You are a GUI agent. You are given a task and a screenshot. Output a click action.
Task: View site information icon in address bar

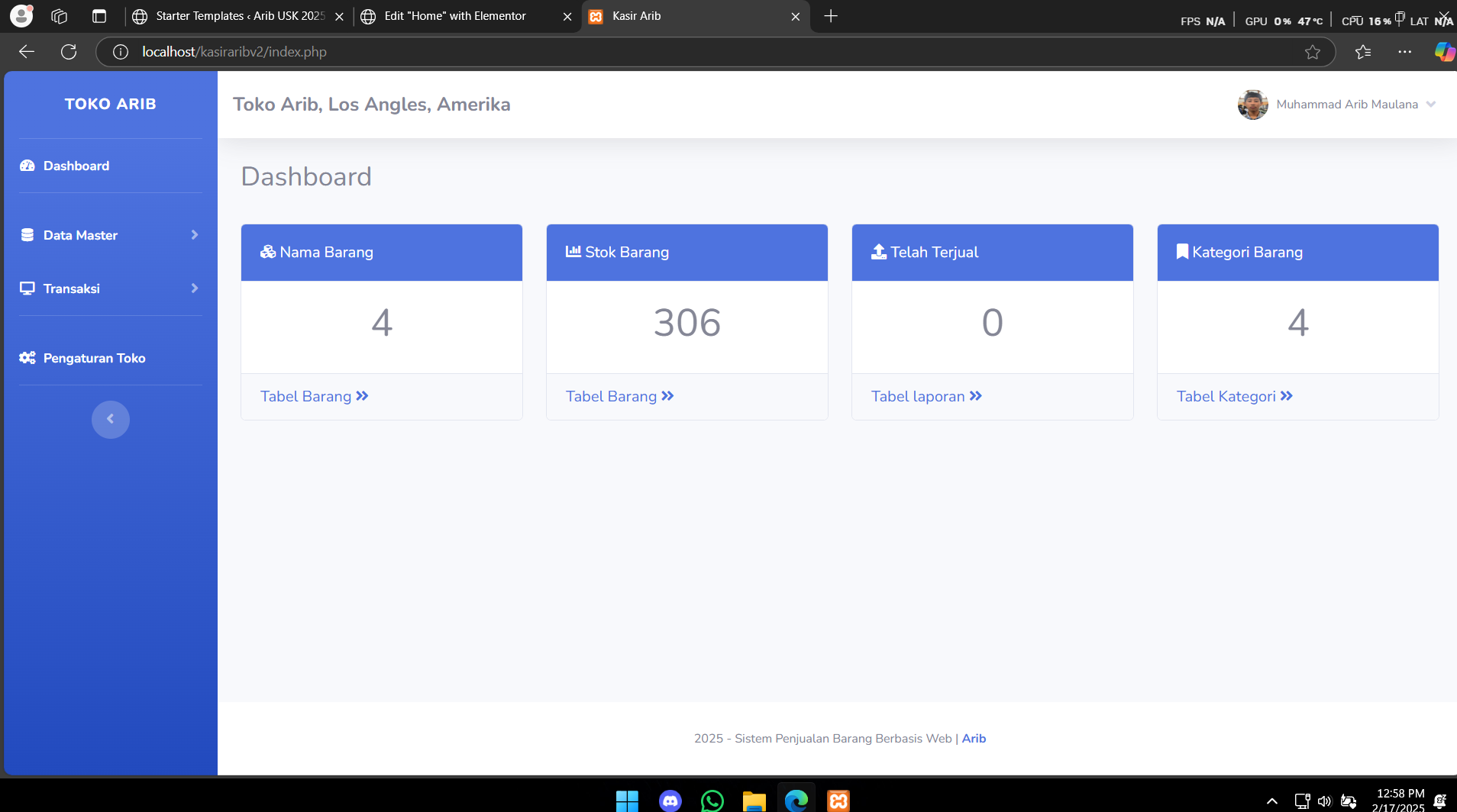coord(121,52)
